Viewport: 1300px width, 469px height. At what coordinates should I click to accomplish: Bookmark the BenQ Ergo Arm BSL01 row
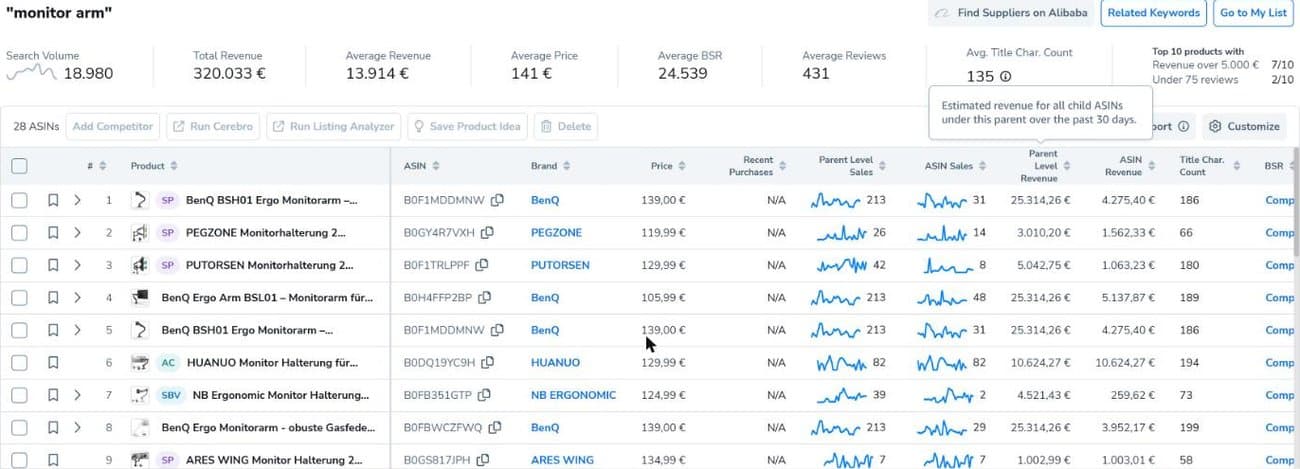tap(53, 298)
